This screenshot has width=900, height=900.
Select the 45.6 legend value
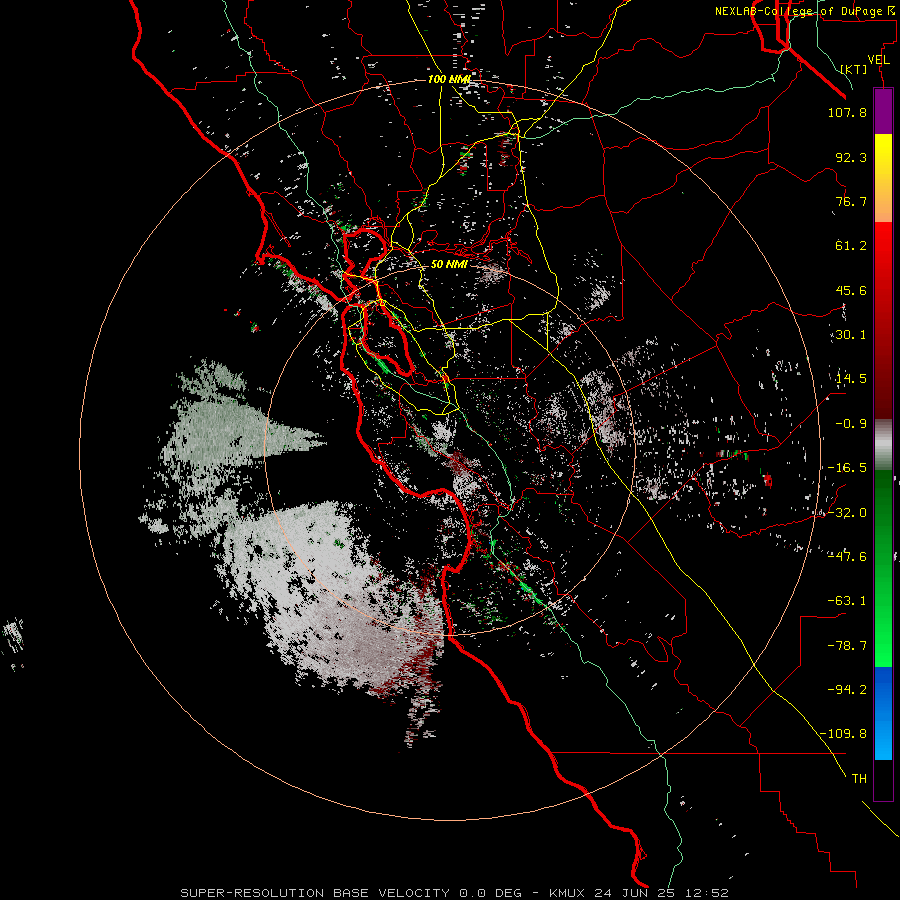(x=851, y=290)
